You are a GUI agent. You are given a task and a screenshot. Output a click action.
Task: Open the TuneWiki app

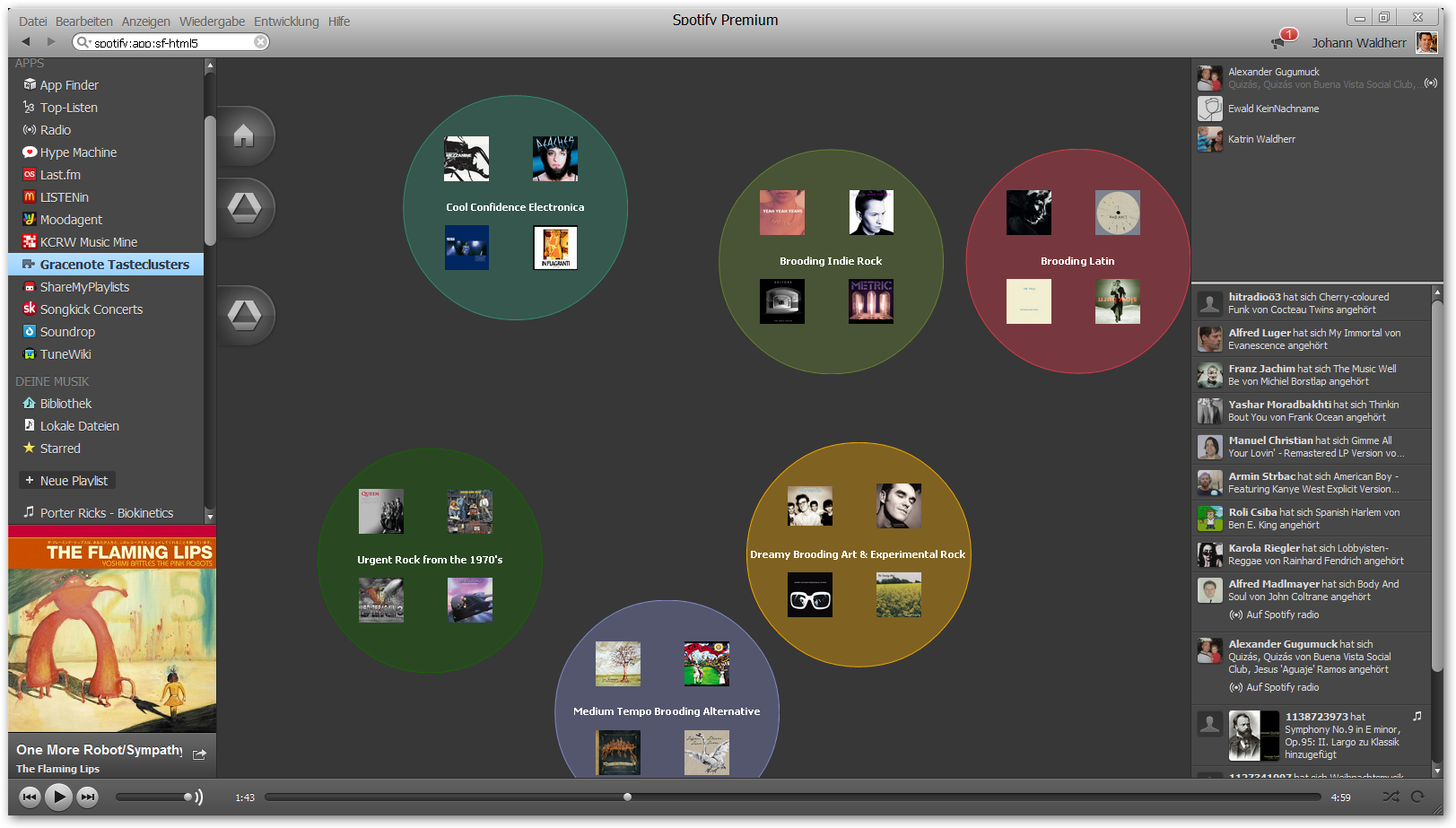(106, 354)
